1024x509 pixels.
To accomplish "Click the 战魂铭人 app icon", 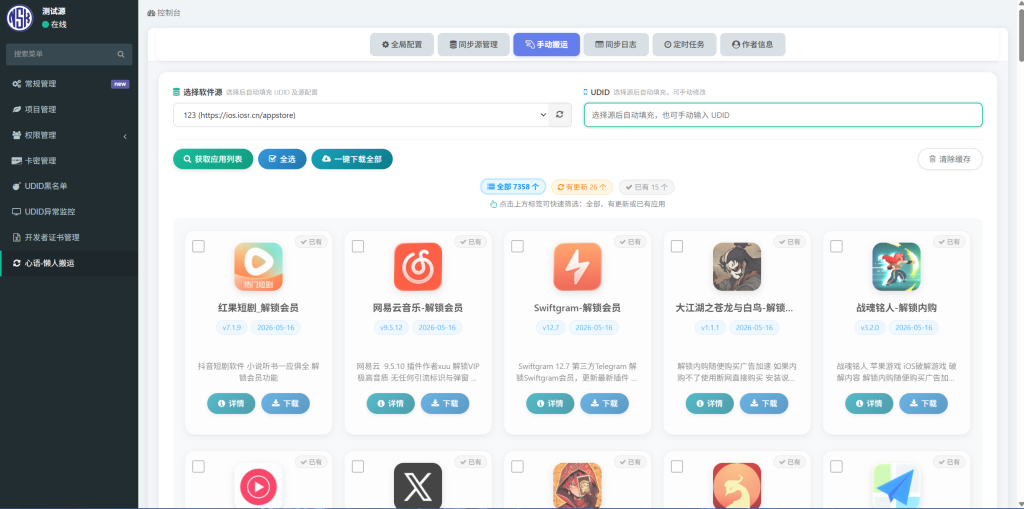I will pyautogui.click(x=897, y=267).
